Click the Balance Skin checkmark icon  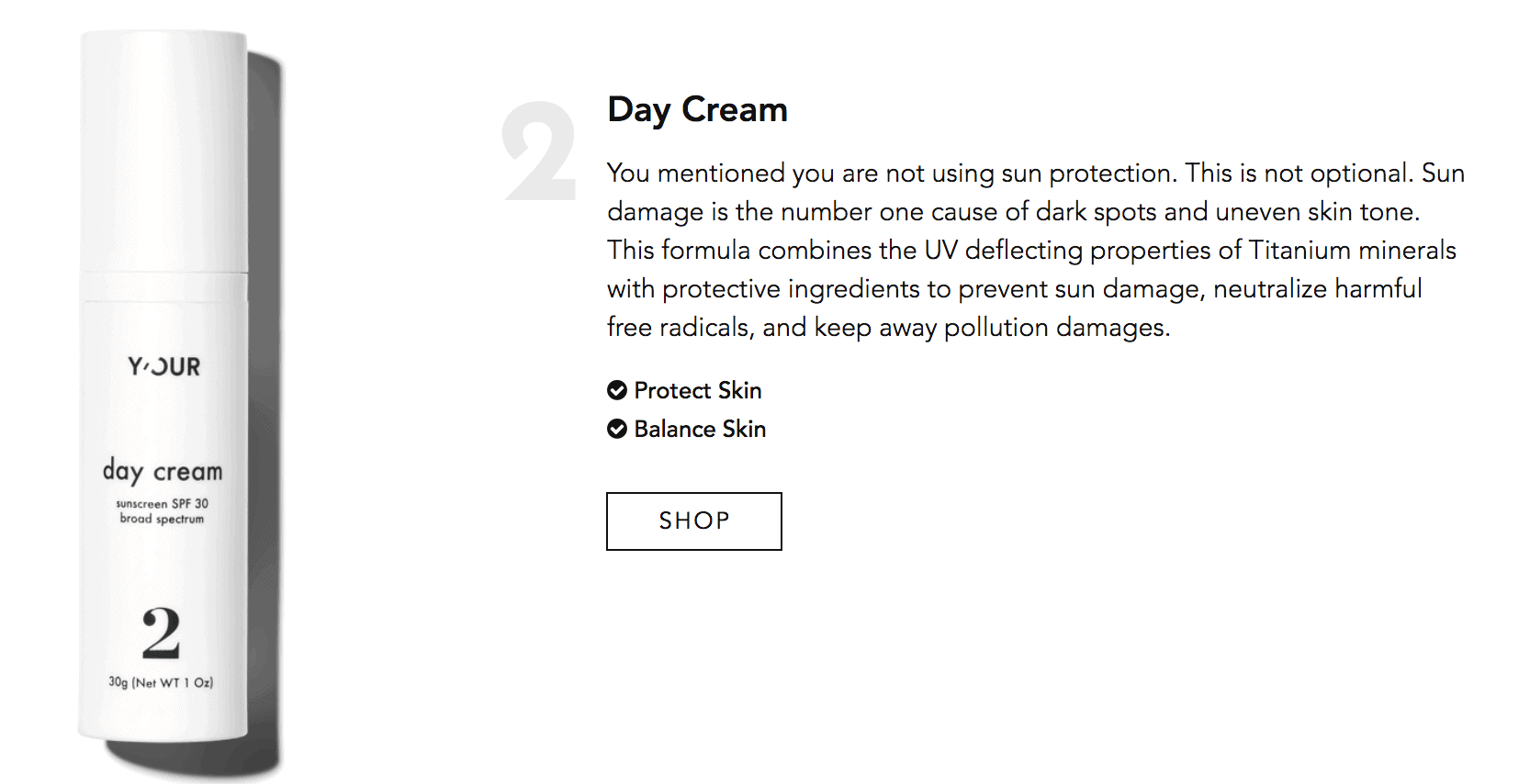pos(617,429)
